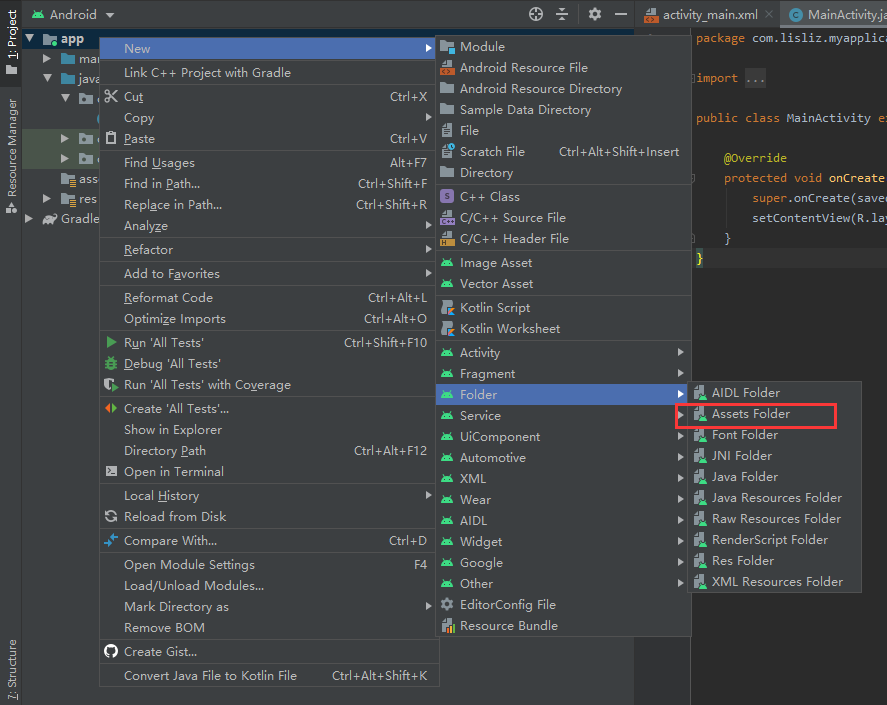Click the C++ Class icon

[x=447, y=196]
